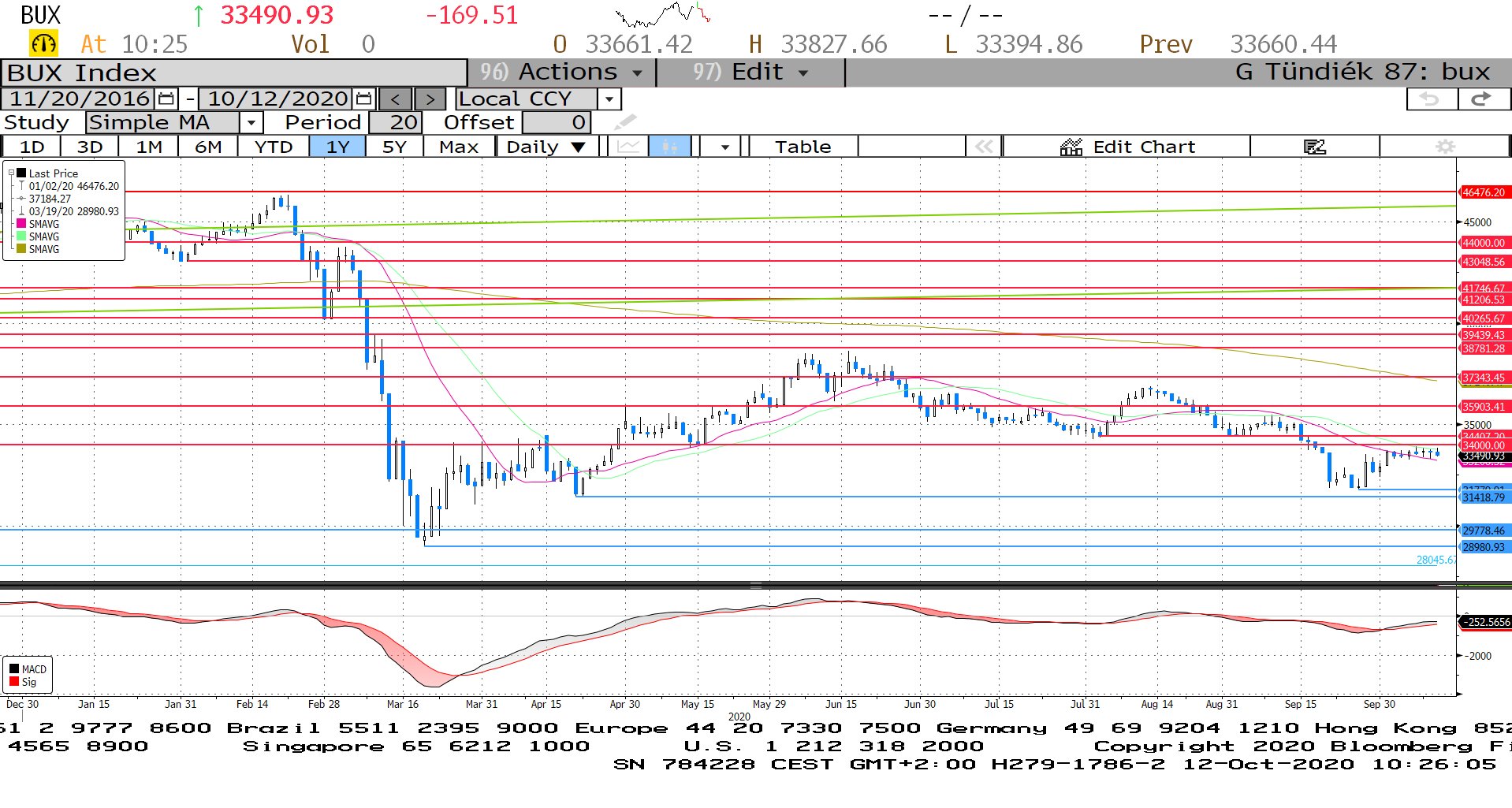The height and width of the screenshot is (808, 1512).
Task: Click the previous date range arrow
Action: pyautogui.click(x=396, y=99)
